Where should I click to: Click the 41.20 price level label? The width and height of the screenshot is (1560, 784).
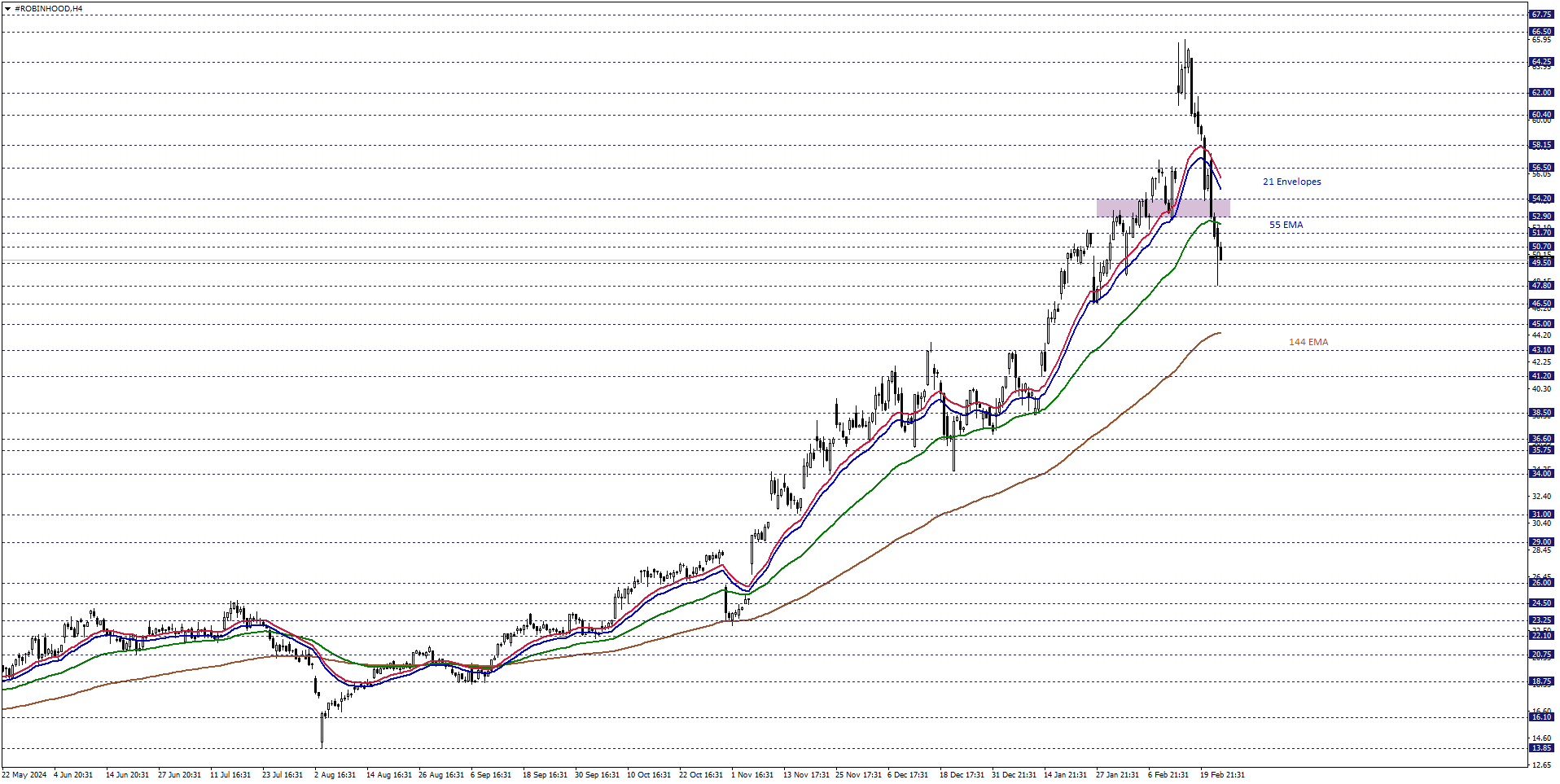[1541, 376]
